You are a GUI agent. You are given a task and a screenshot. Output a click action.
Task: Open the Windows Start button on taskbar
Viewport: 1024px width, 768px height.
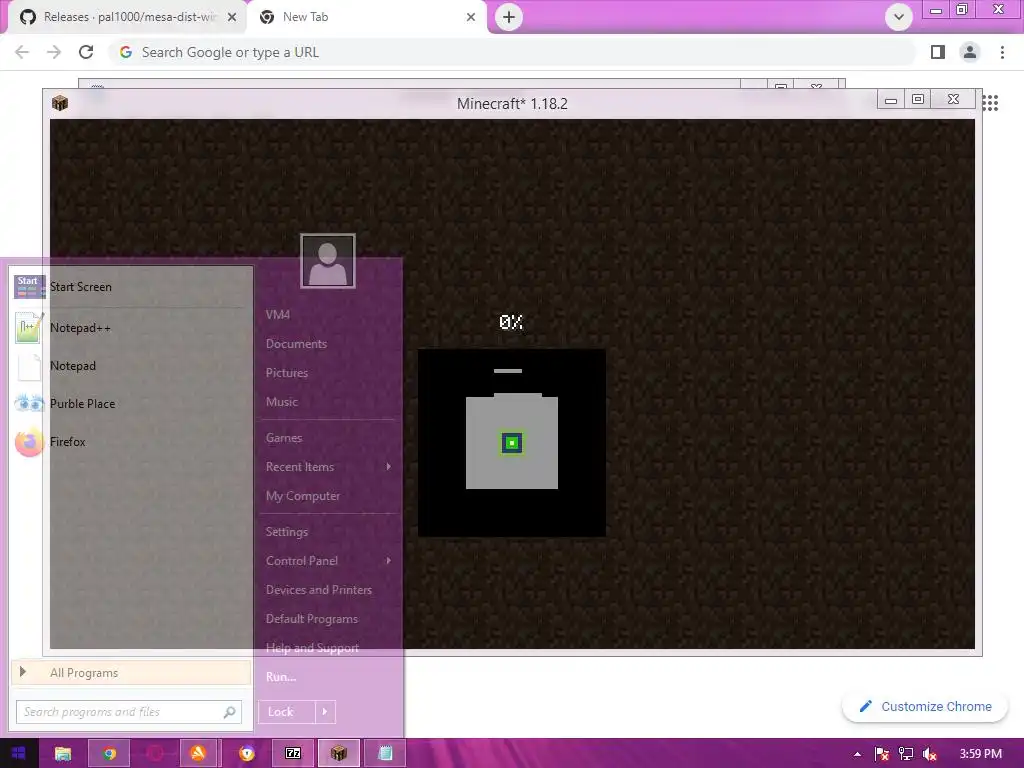[18, 754]
